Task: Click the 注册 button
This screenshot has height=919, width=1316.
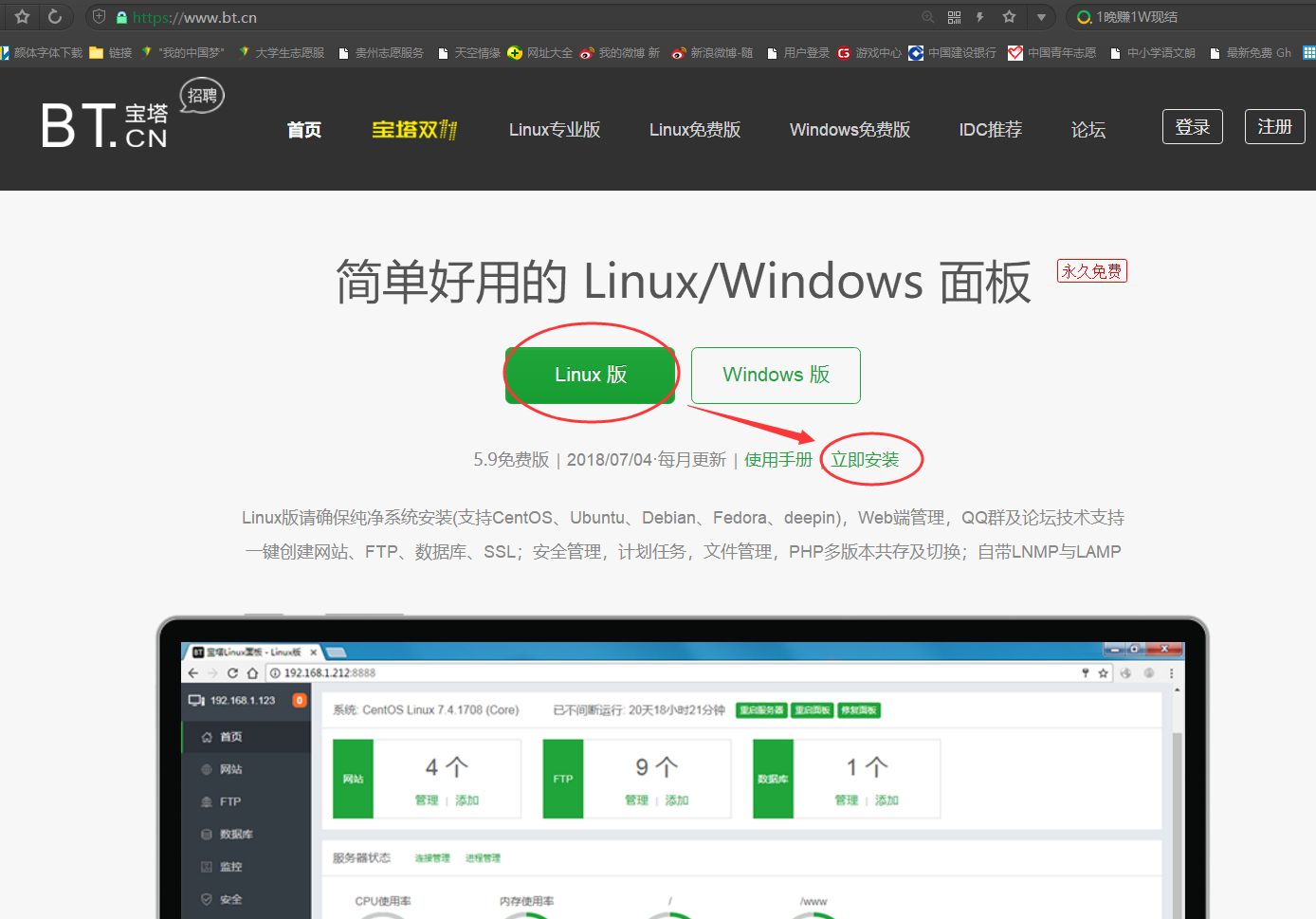Action: (x=1275, y=126)
